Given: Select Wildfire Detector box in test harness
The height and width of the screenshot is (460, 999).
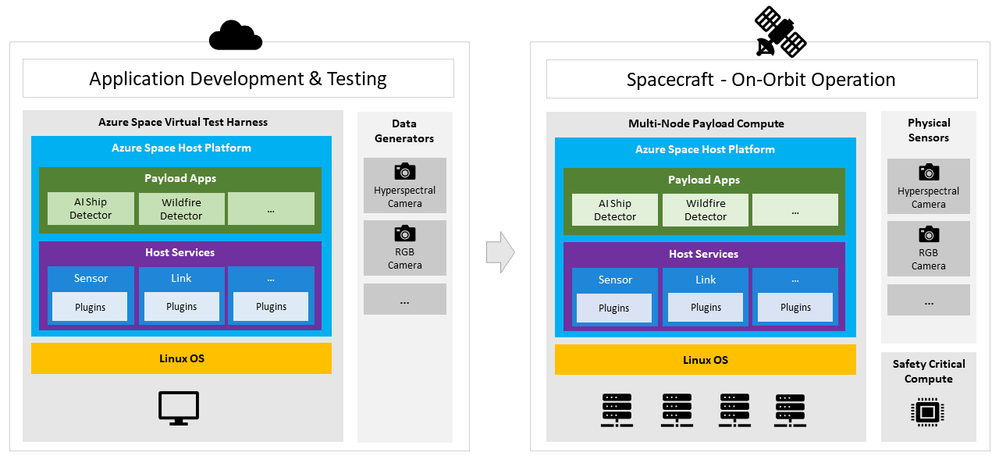Looking at the screenshot, I should (182, 208).
